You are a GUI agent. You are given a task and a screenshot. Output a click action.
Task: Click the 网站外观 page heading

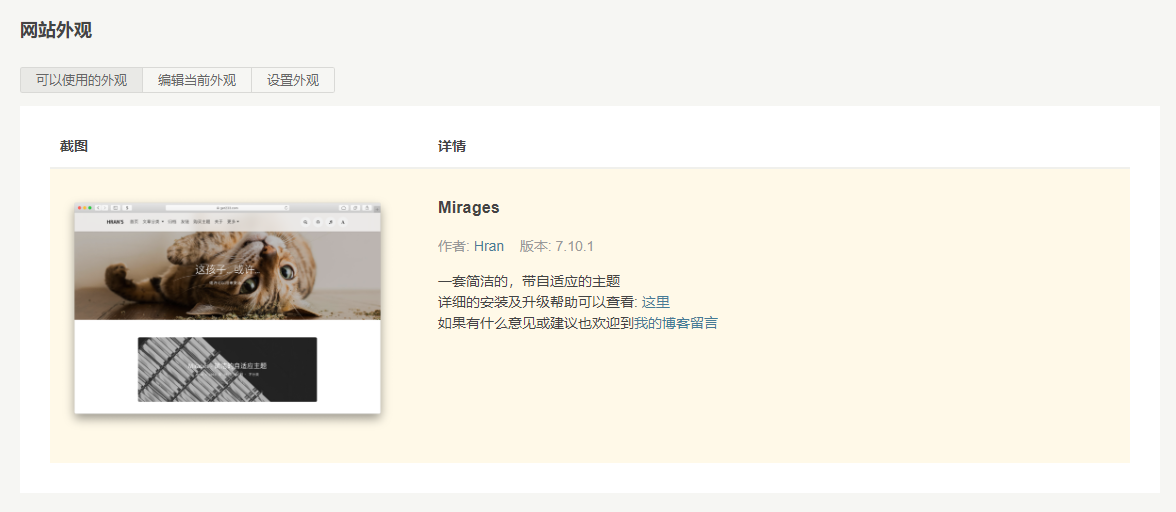[x=56, y=31]
